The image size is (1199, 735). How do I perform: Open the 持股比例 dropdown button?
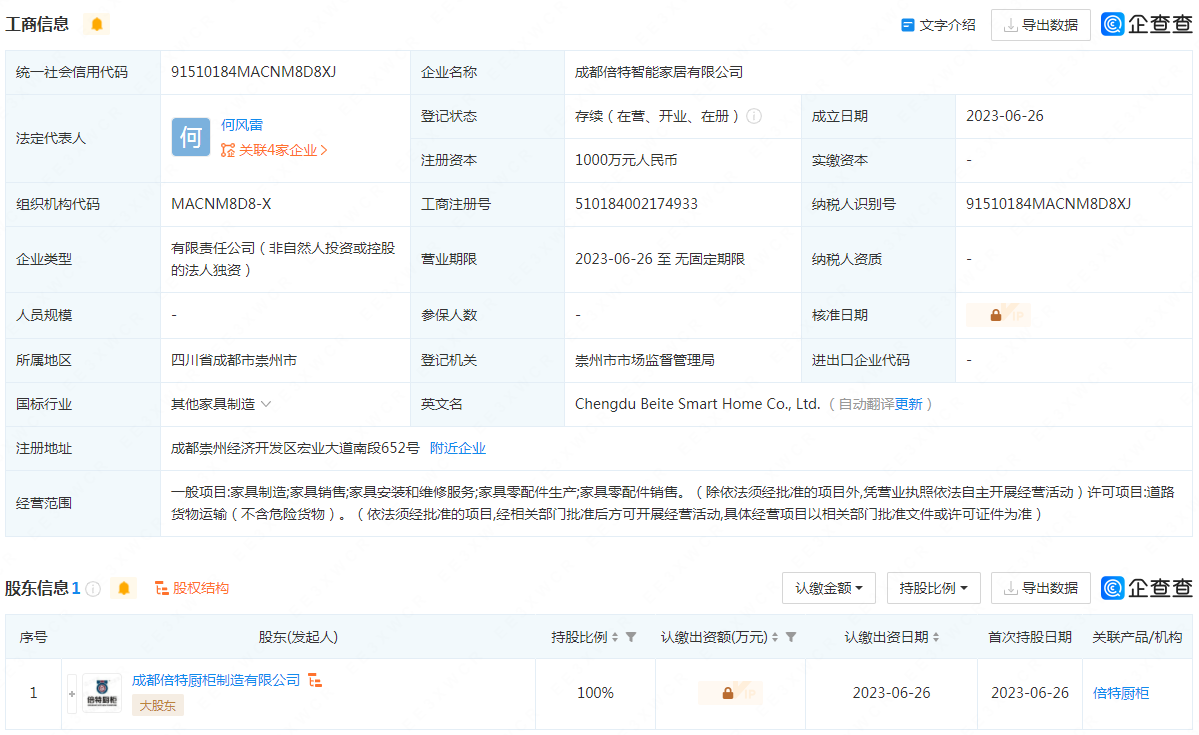click(x=933, y=588)
